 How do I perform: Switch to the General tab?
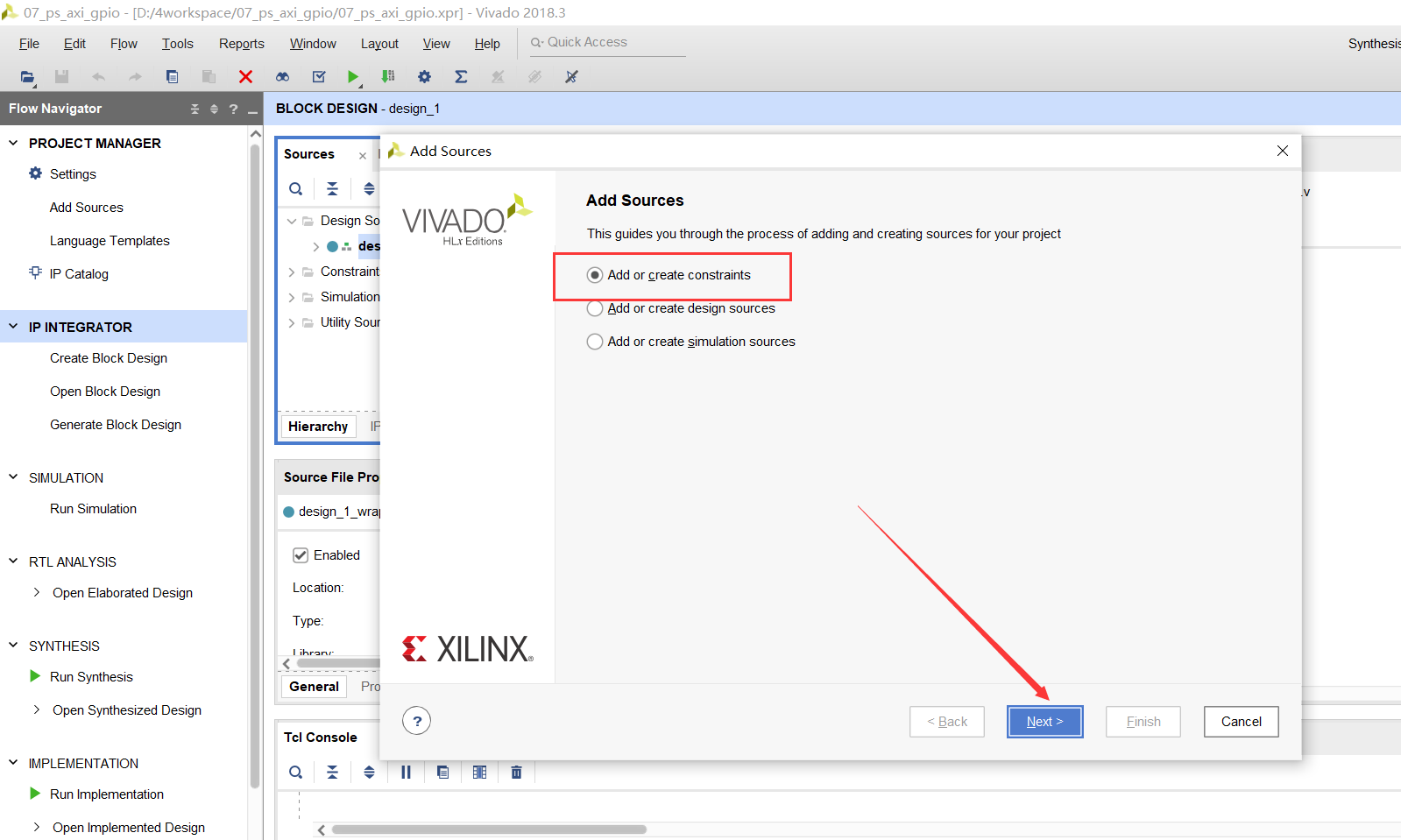pyautogui.click(x=314, y=687)
